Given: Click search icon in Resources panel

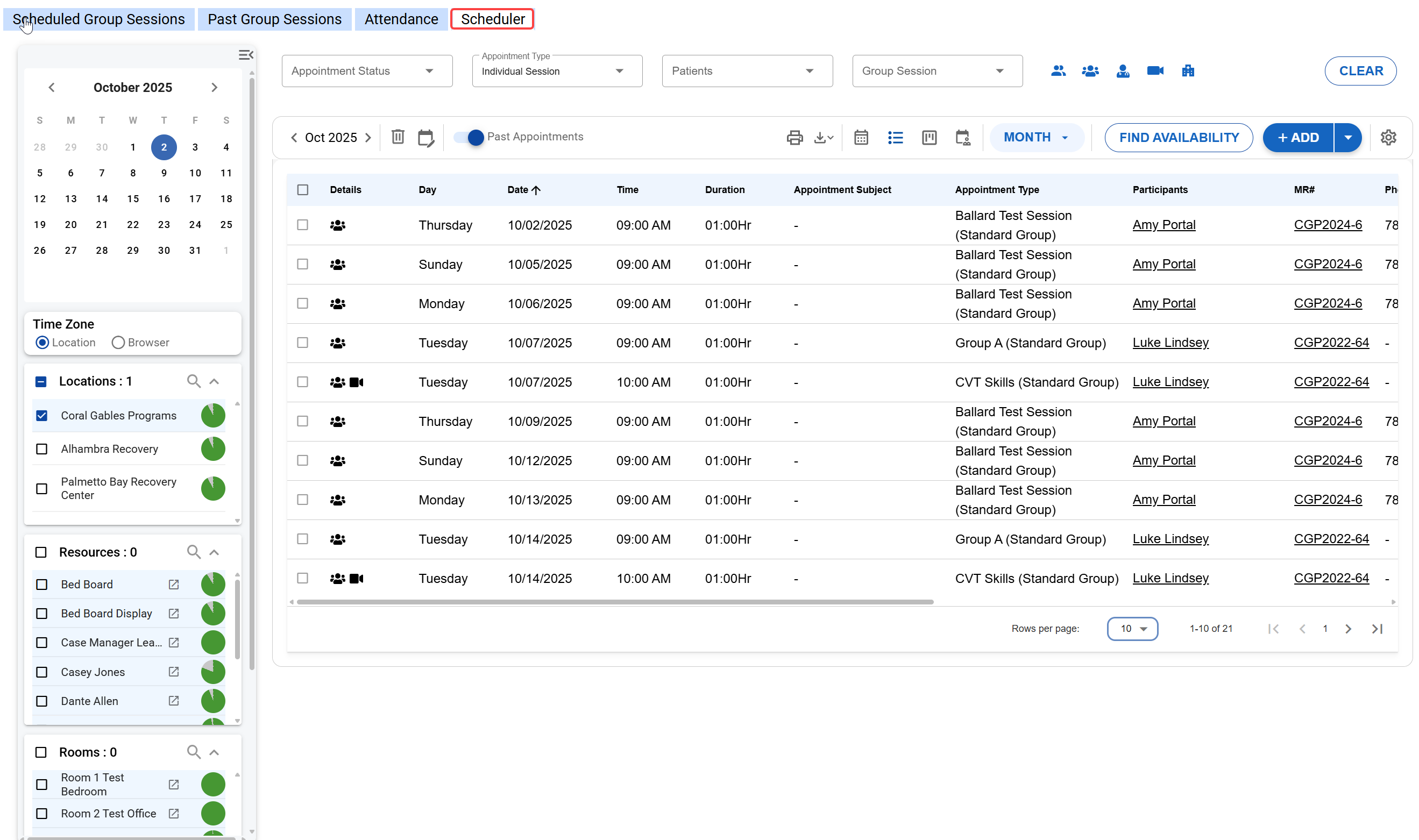Looking at the screenshot, I should point(194,552).
